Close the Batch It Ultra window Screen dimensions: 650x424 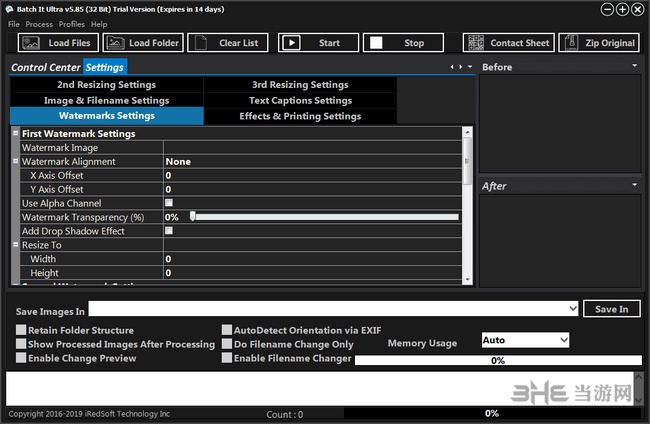click(638, 9)
